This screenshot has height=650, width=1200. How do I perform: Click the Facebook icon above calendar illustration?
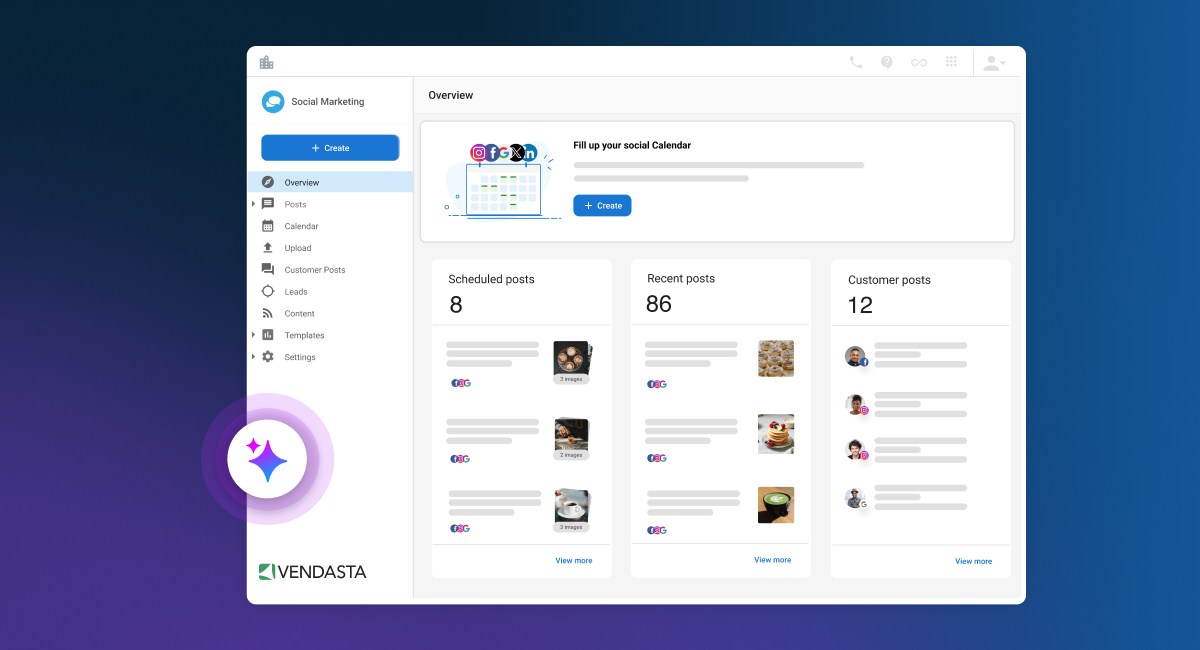tap(492, 153)
